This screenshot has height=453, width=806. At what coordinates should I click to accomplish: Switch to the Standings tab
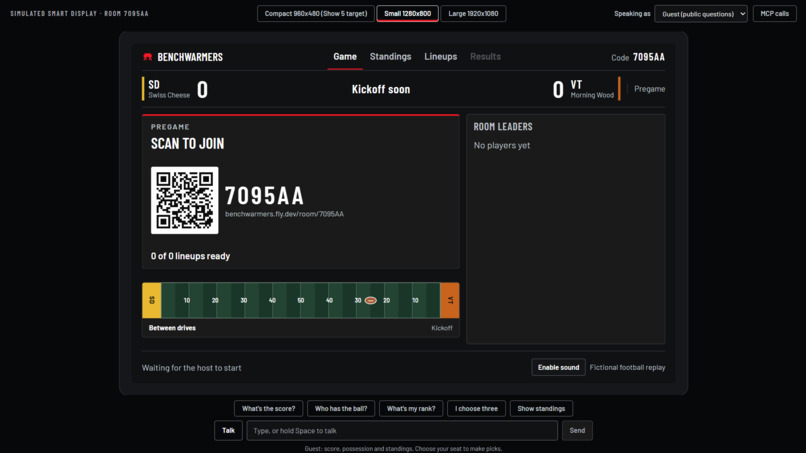(x=390, y=57)
